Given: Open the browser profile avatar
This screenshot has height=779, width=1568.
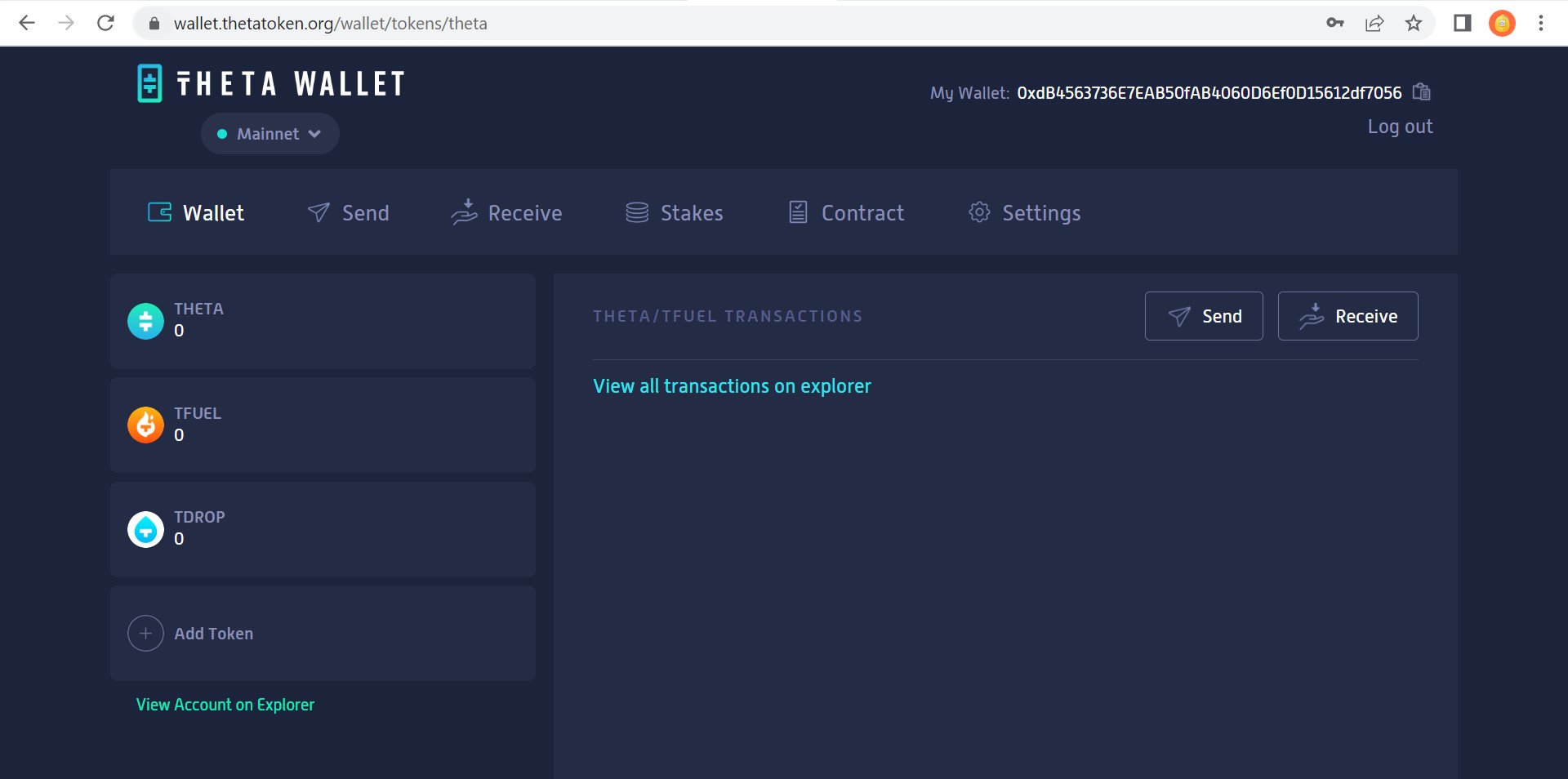Looking at the screenshot, I should tap(1502, 23).
